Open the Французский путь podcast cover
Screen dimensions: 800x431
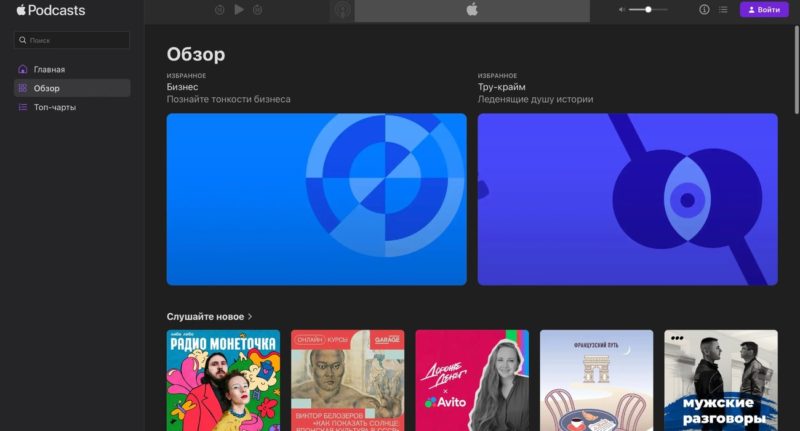(x=596, y=381)
